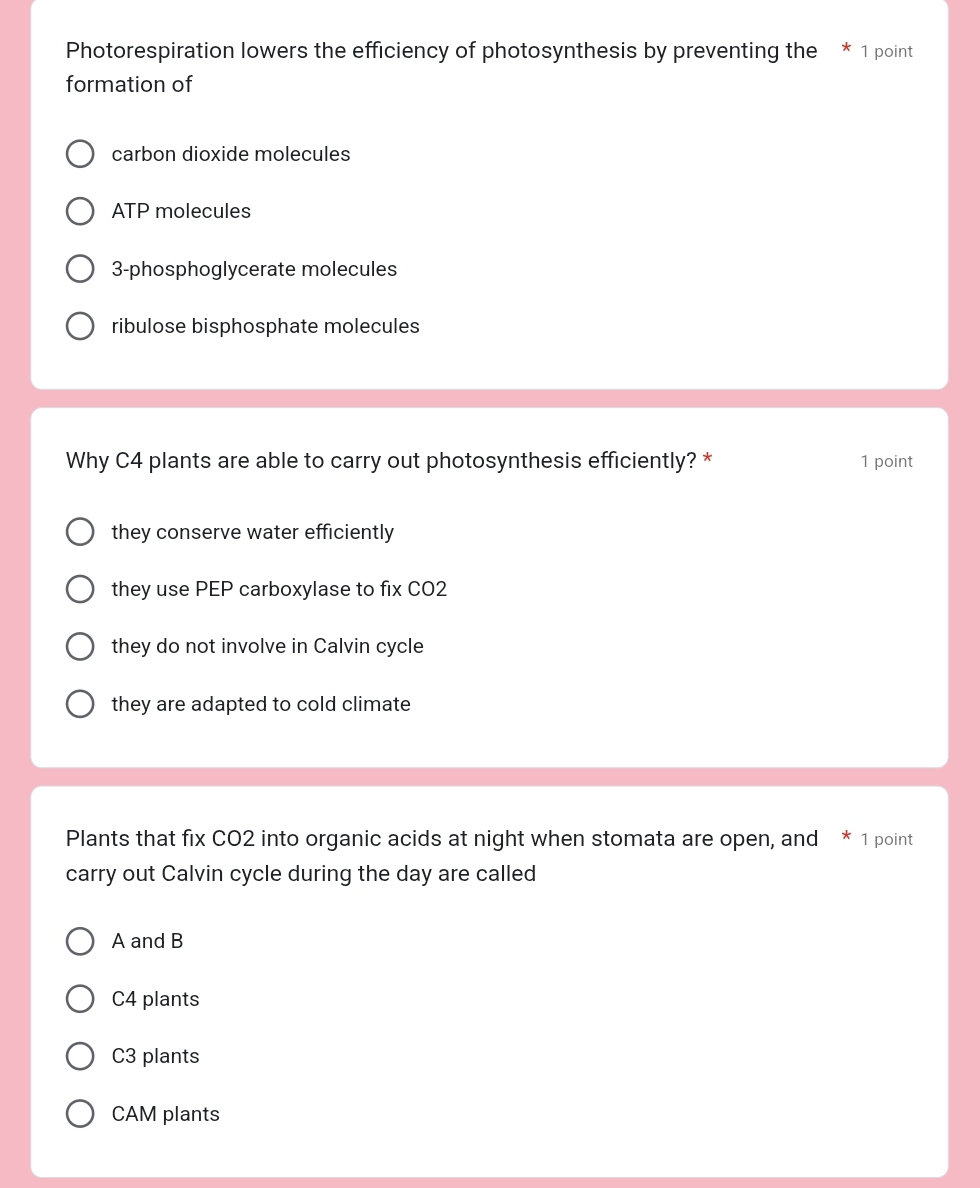Select the 'carbon dioxide molecules' radio option
The height and width of the screenshot is (1188, 980).
pyautogui.click(x=80, y=155)
